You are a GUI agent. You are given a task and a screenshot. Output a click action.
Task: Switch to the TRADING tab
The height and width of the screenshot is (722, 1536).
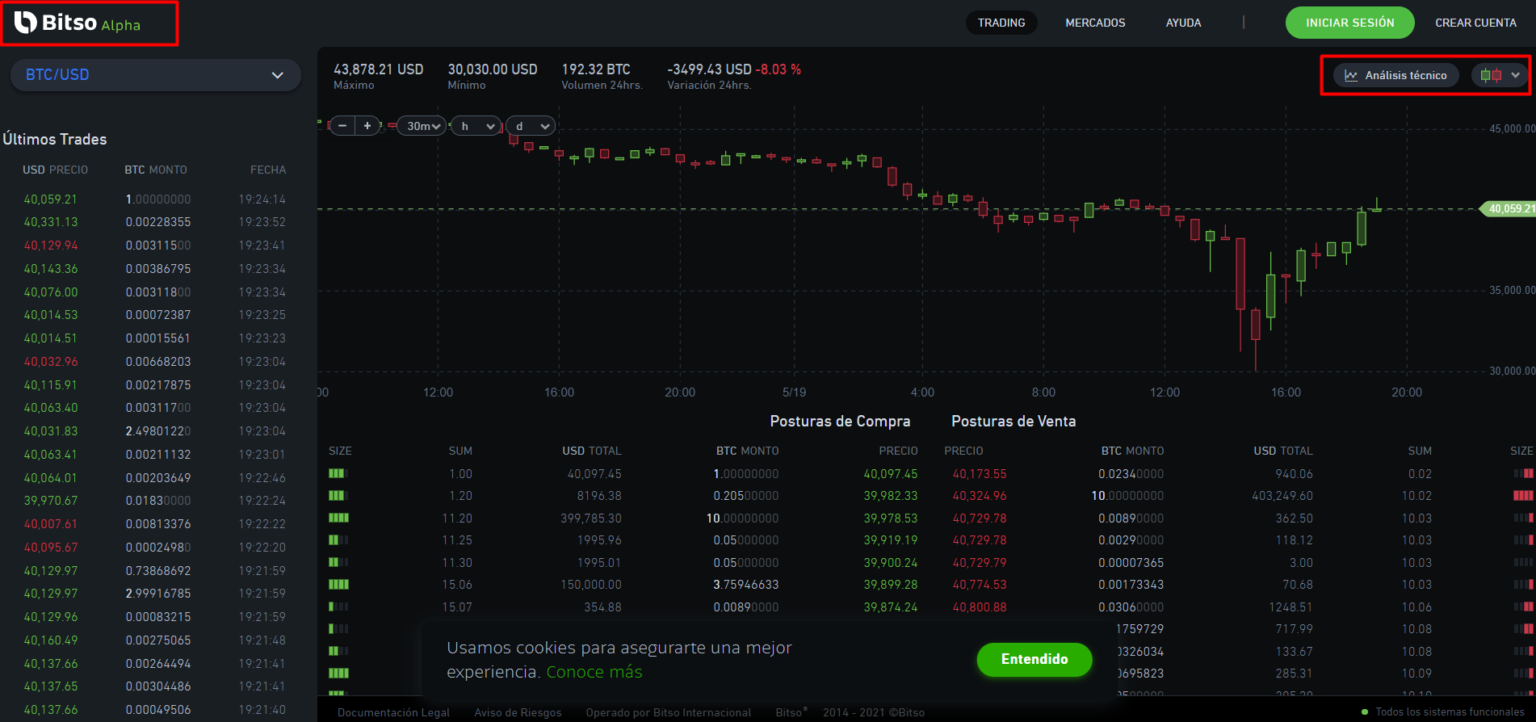pos(1001,23)
